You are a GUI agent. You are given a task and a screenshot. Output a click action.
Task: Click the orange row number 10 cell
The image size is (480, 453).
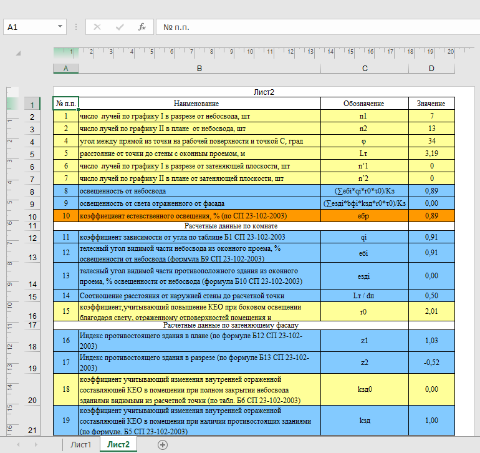(66, 216)
